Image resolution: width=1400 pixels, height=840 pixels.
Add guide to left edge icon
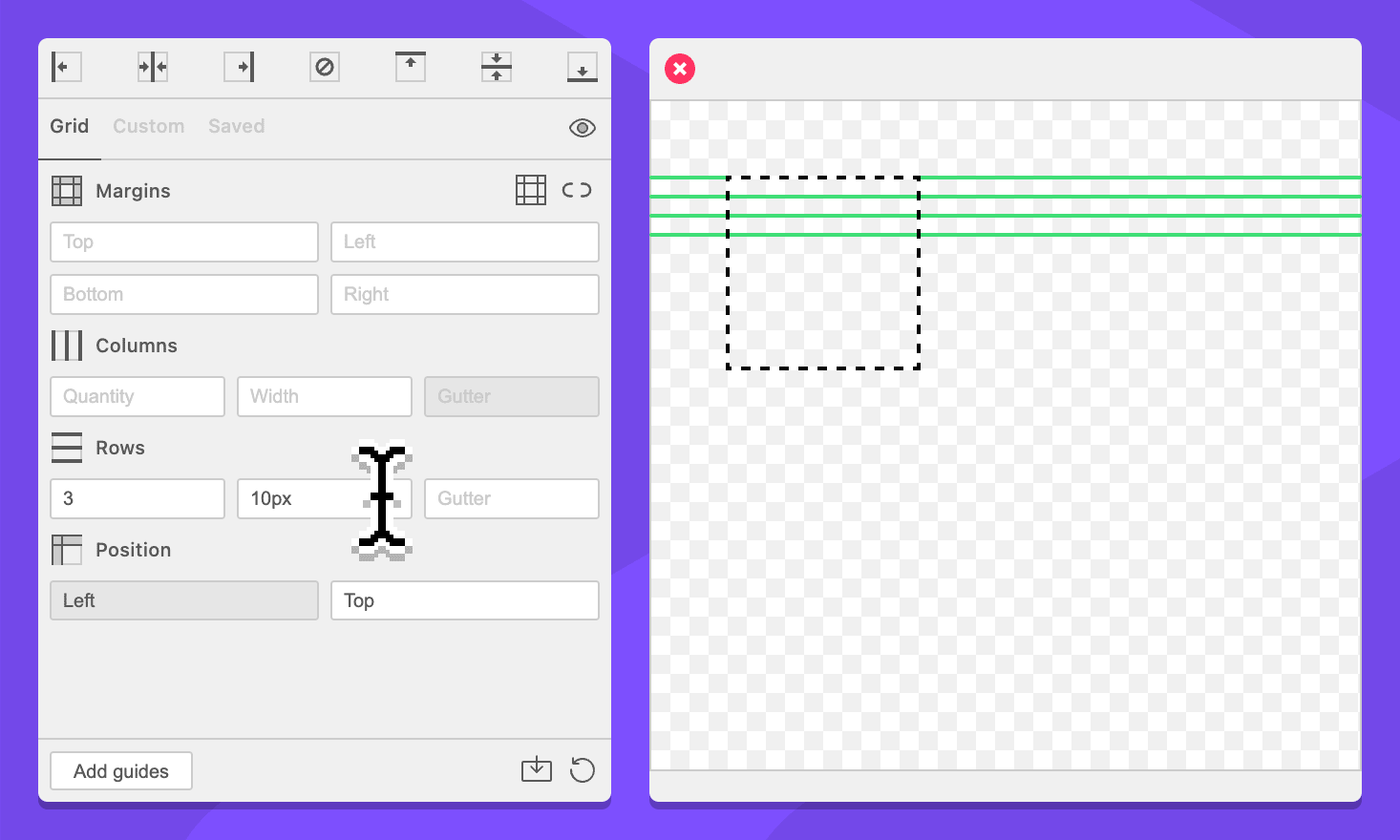[x=66, y=67]
